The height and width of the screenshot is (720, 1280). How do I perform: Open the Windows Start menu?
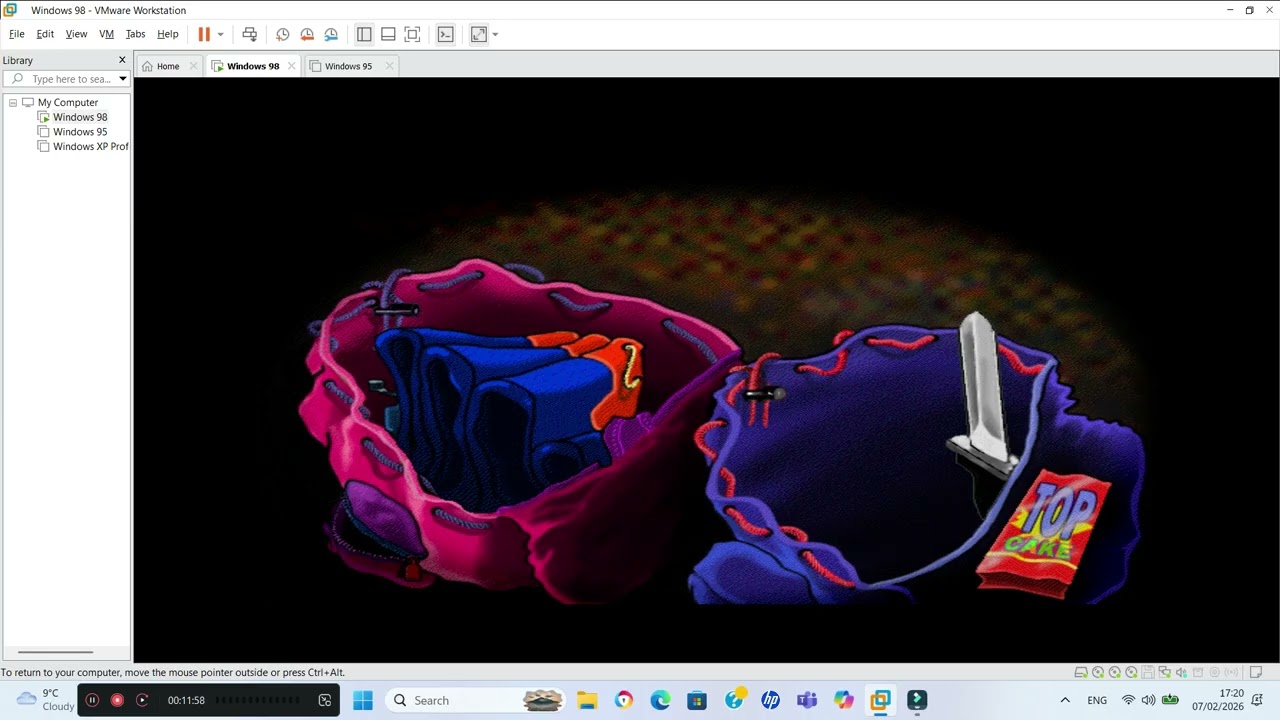[x=363, y=700]
